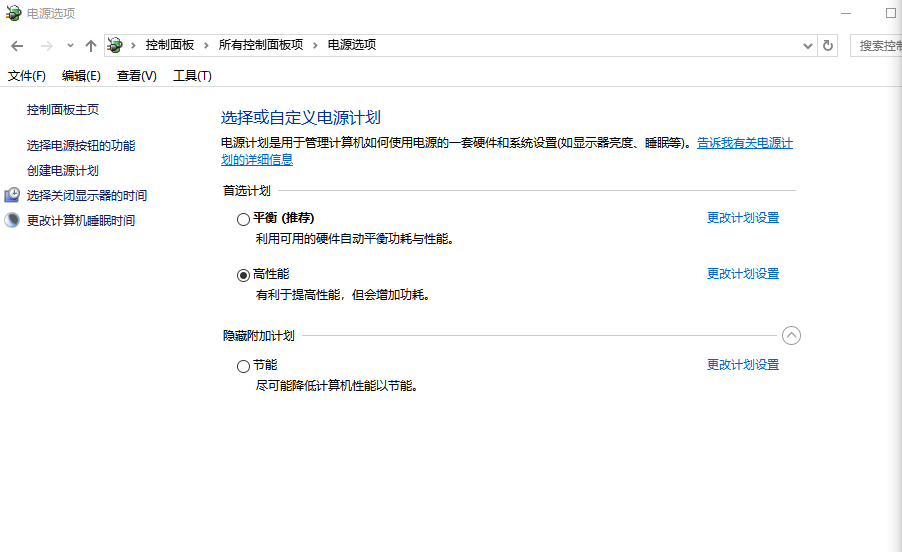The width and height of the screenshot is (902, 552).
Task: Click 更改计划设置 for the 高性能 plan
Action: click(742, 274)
